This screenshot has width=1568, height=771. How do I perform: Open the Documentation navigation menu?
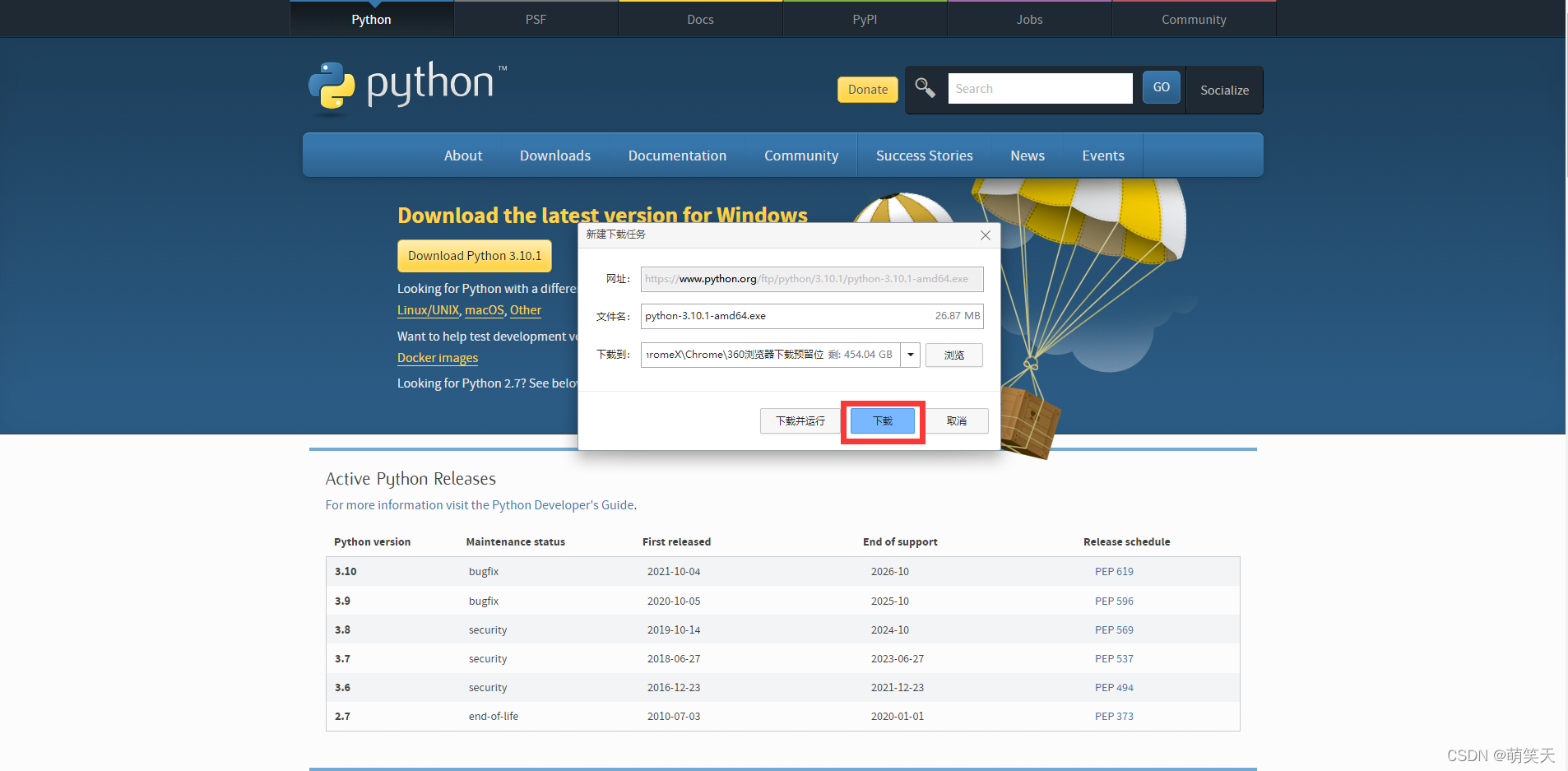[x=677, y=156]
